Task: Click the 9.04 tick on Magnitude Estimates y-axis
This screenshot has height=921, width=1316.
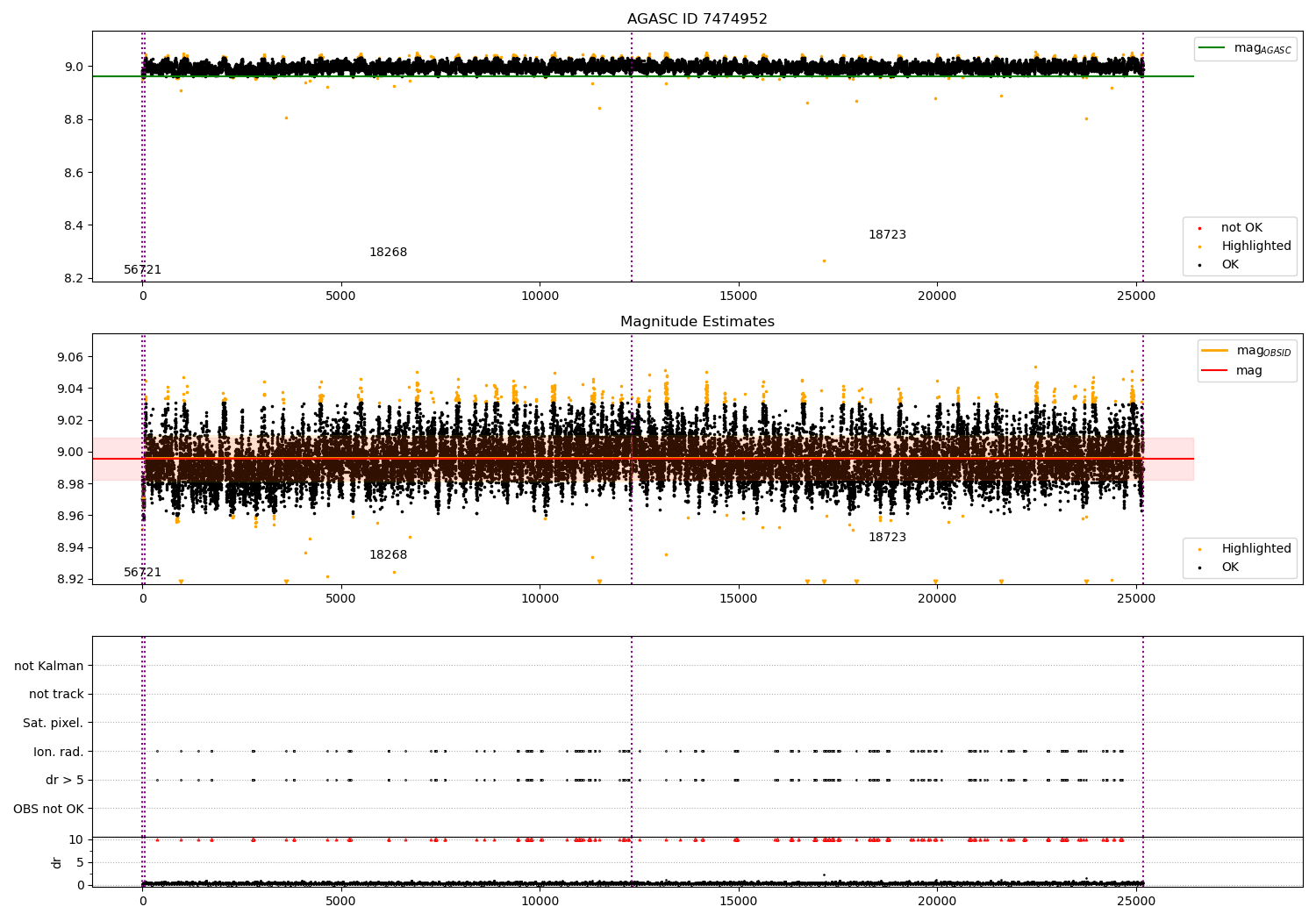Action: click(70, 389)
